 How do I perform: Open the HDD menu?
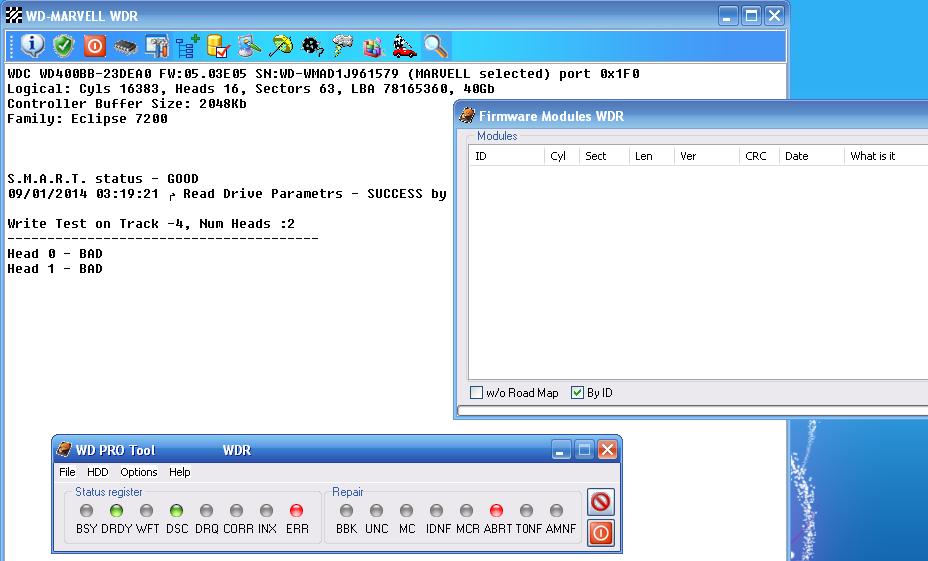coord(98,472)
